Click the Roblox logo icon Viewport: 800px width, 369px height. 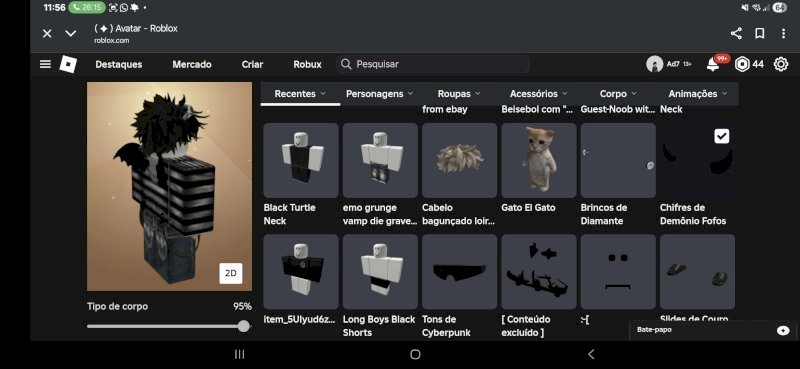(x=68, y=64)
